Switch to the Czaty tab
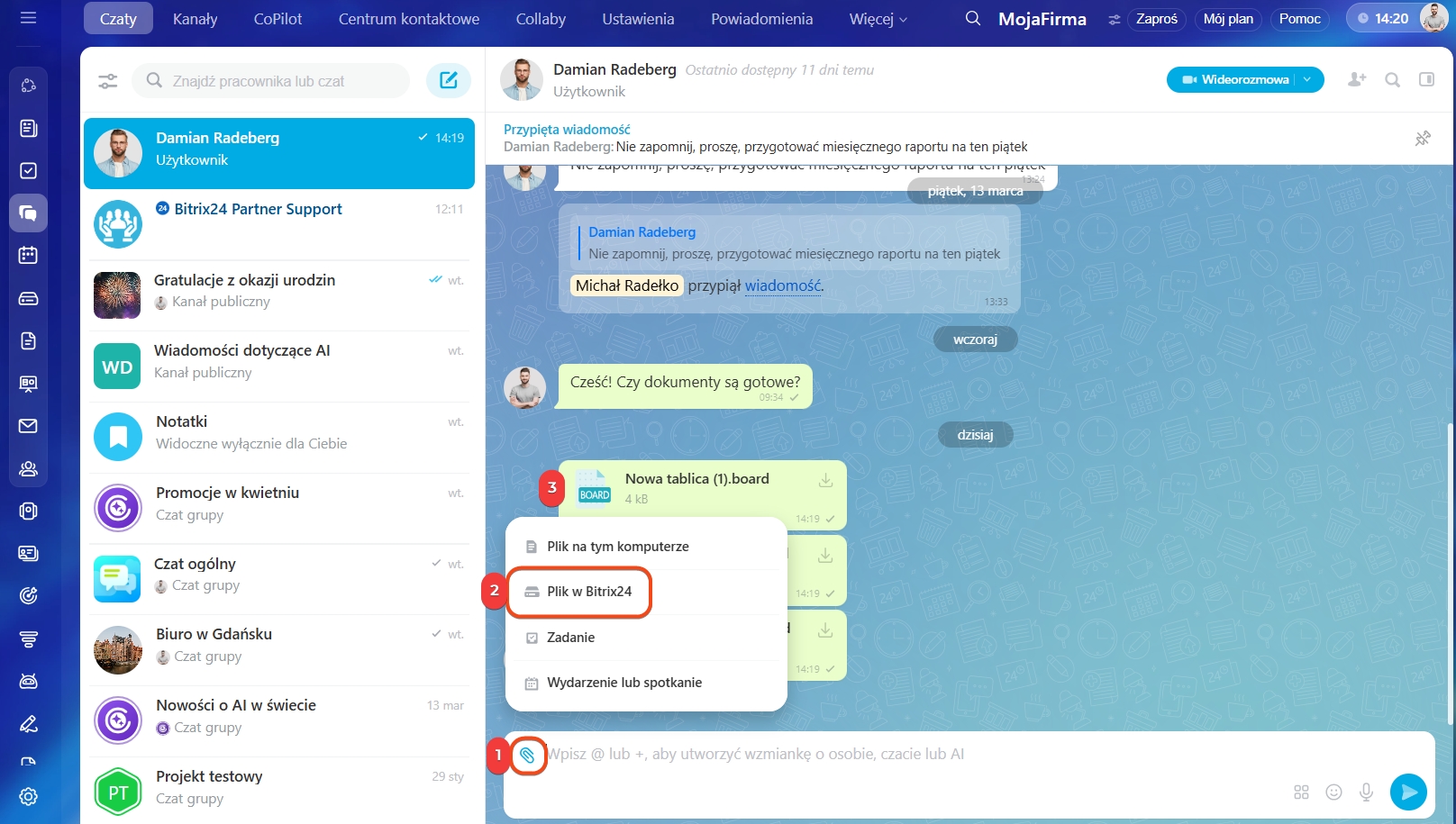Screen dimensions: 1456x824 (x=118, y=19)
